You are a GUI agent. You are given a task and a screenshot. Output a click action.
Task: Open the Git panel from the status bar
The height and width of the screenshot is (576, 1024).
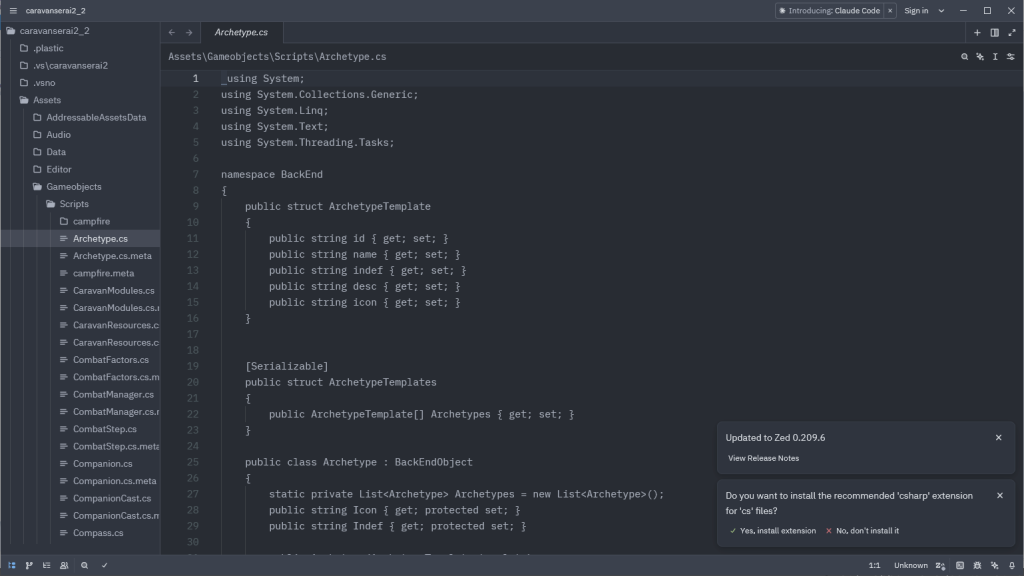(x=29, y=565)
